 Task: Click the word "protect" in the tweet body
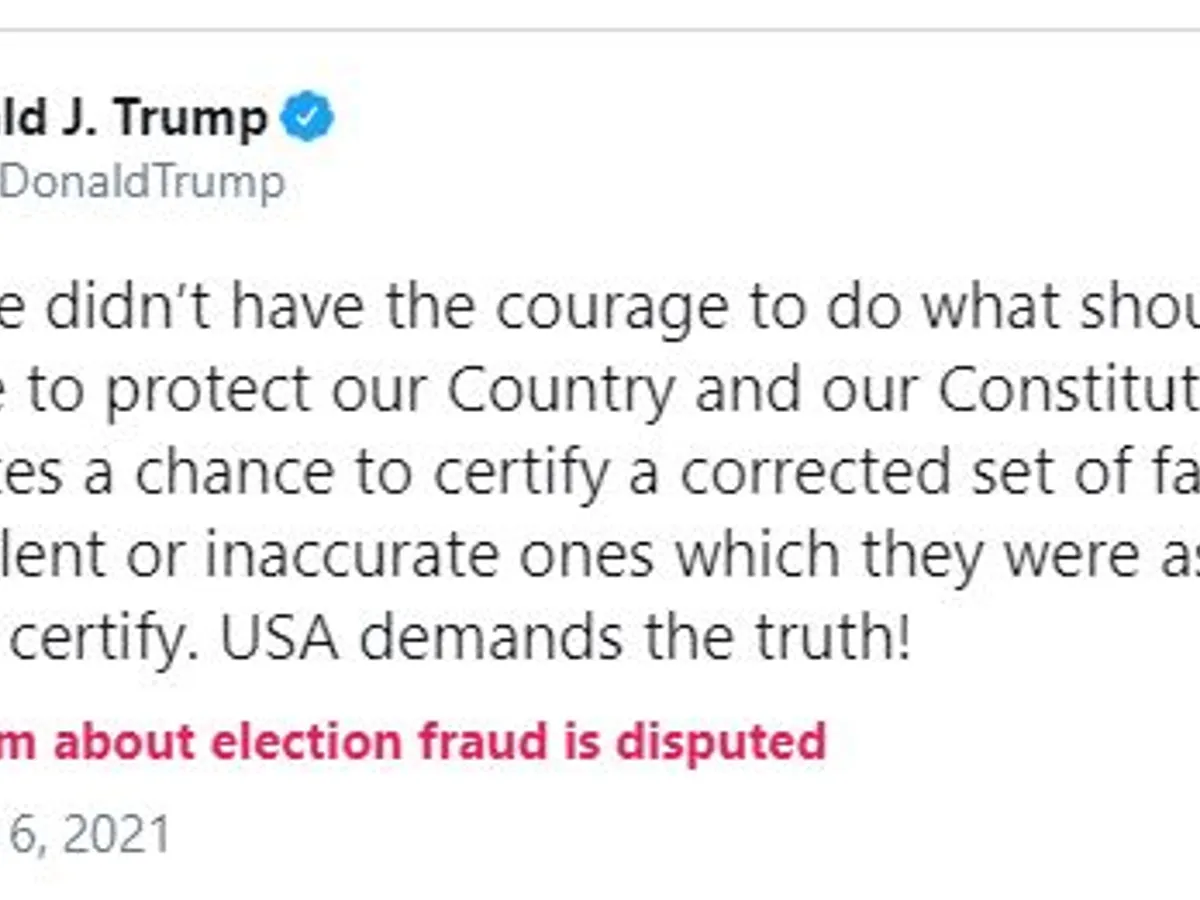point(208,392)
